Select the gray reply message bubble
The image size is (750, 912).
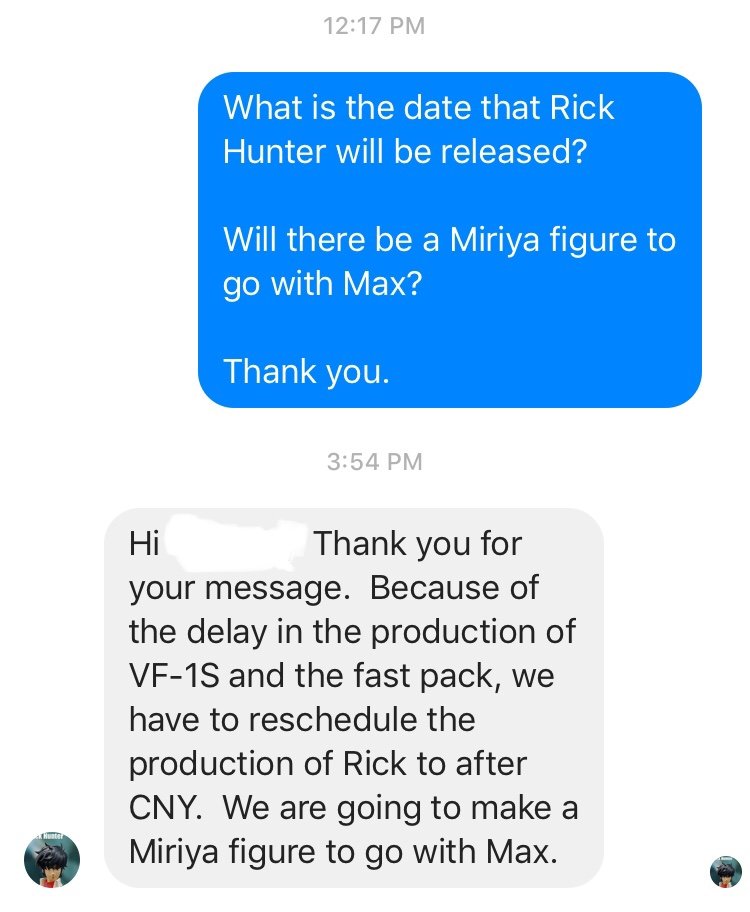pos(354,697)
